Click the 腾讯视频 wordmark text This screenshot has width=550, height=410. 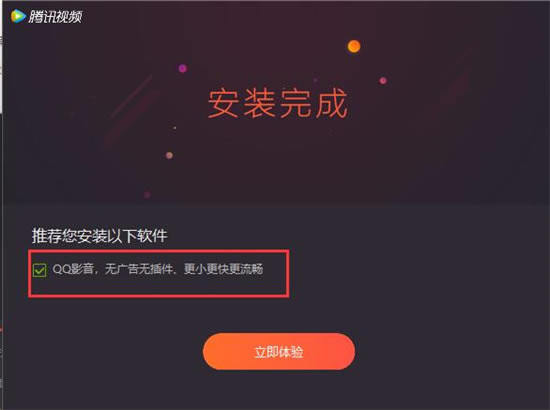pos(55,16)
